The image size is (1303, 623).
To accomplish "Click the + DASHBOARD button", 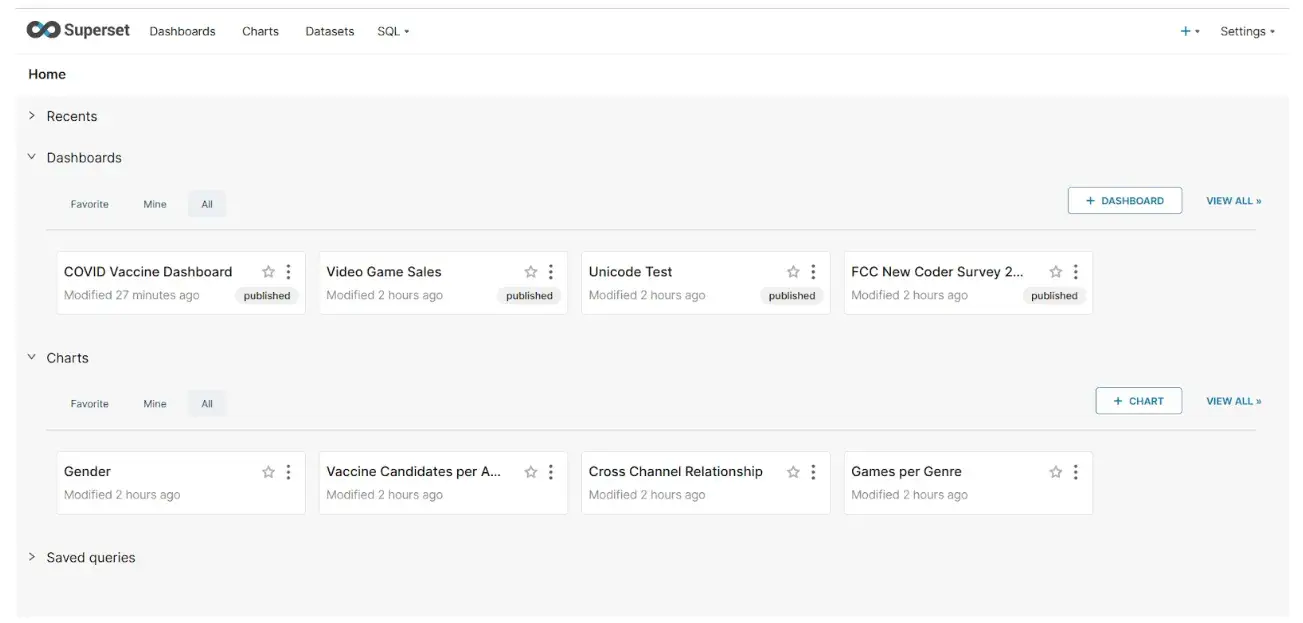I will pyautogui.click(x=1124, y=201).
